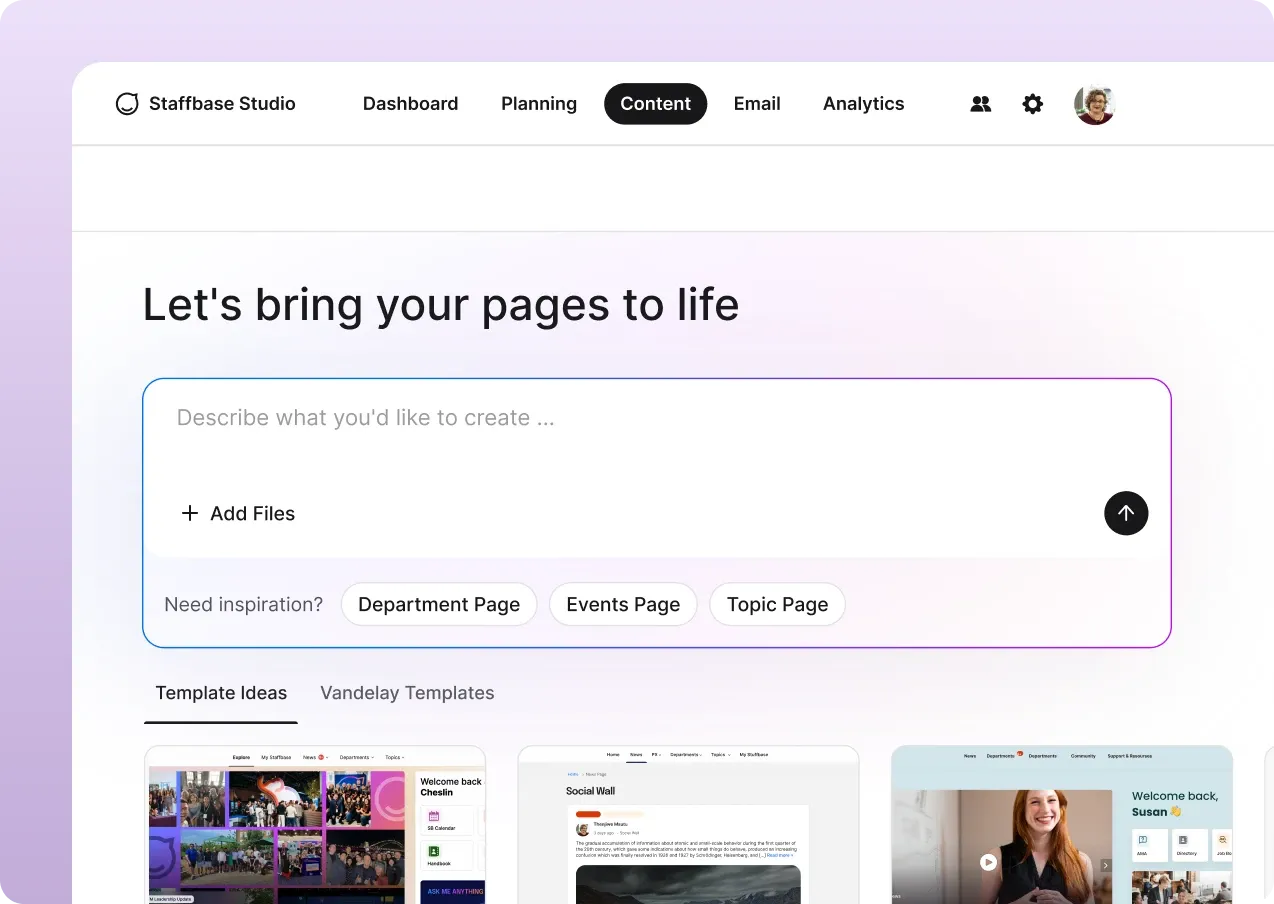Select the Template Ideas tab
The height and width of the screenshot is (904, 1274).
pos(221,692)
